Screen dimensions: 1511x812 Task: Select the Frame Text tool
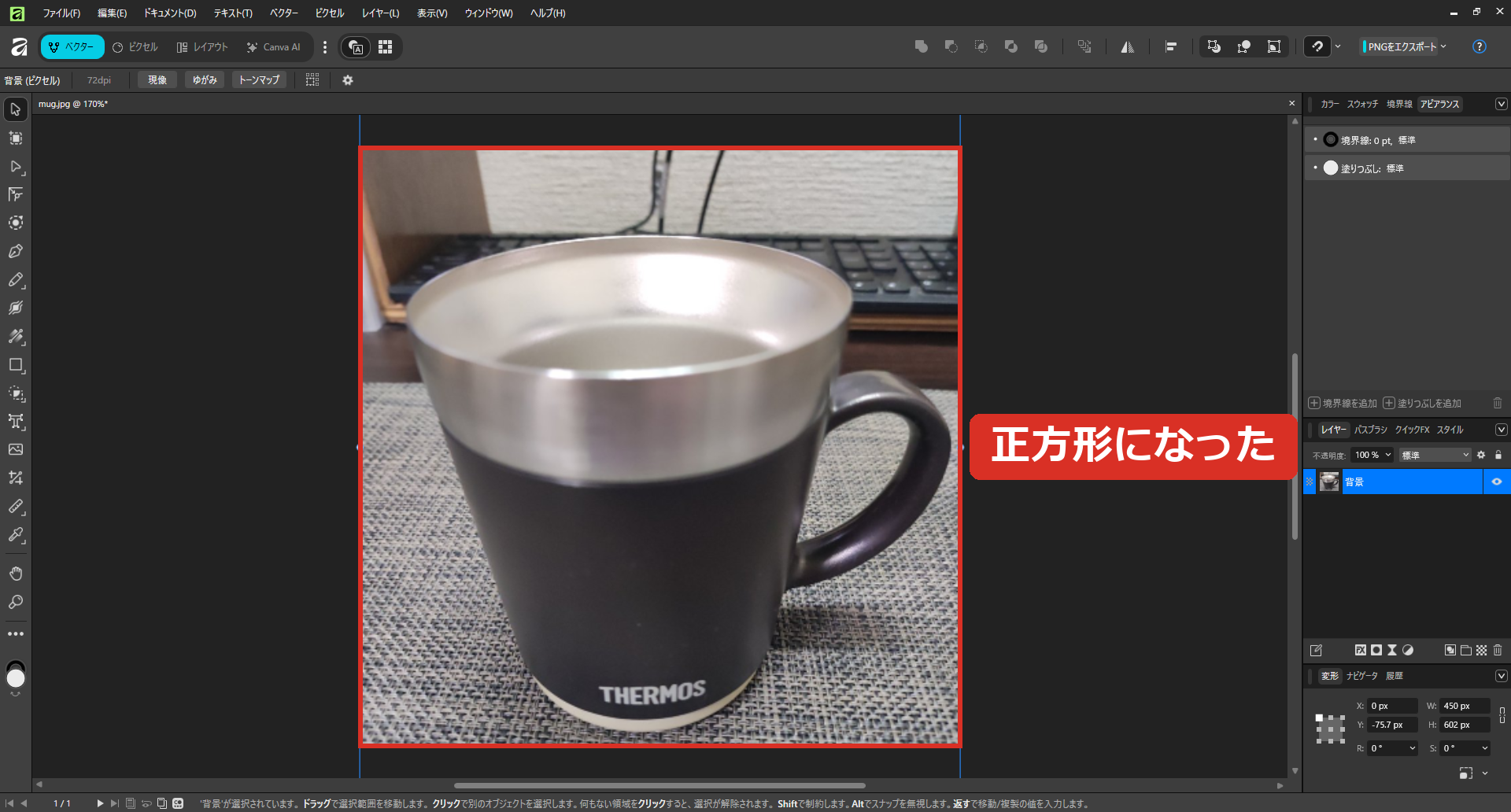(16, 421)
